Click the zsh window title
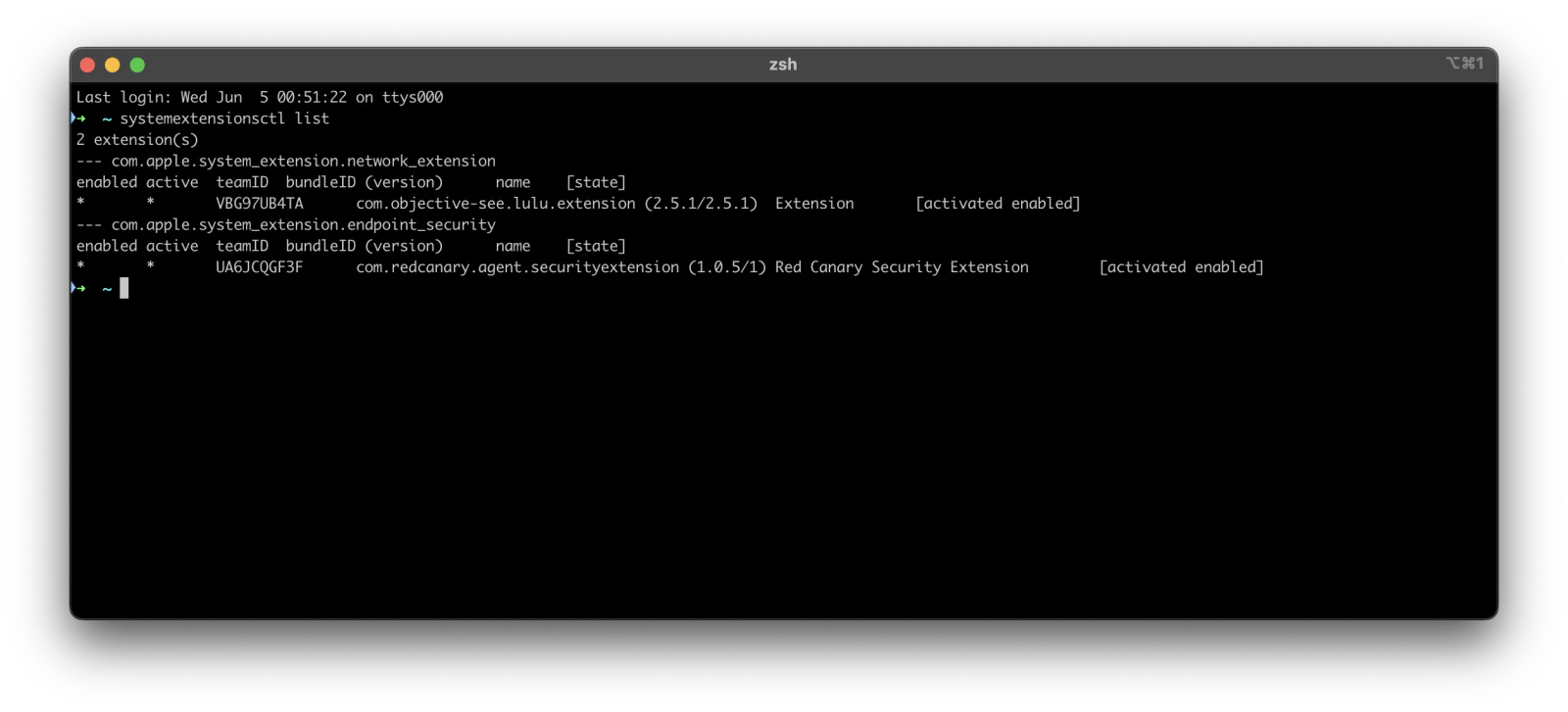The width and height of the screenshot is (1568, 712). tap(783, 65)
